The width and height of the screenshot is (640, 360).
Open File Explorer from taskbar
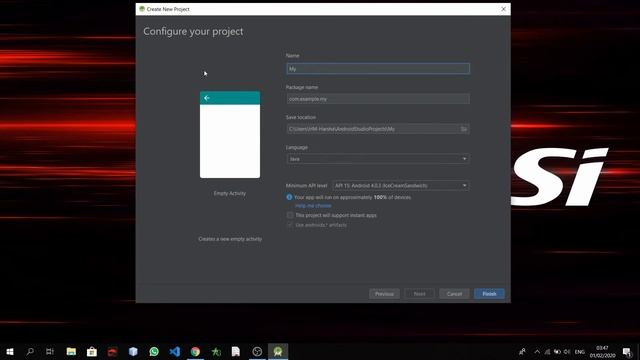coord(71,351)
